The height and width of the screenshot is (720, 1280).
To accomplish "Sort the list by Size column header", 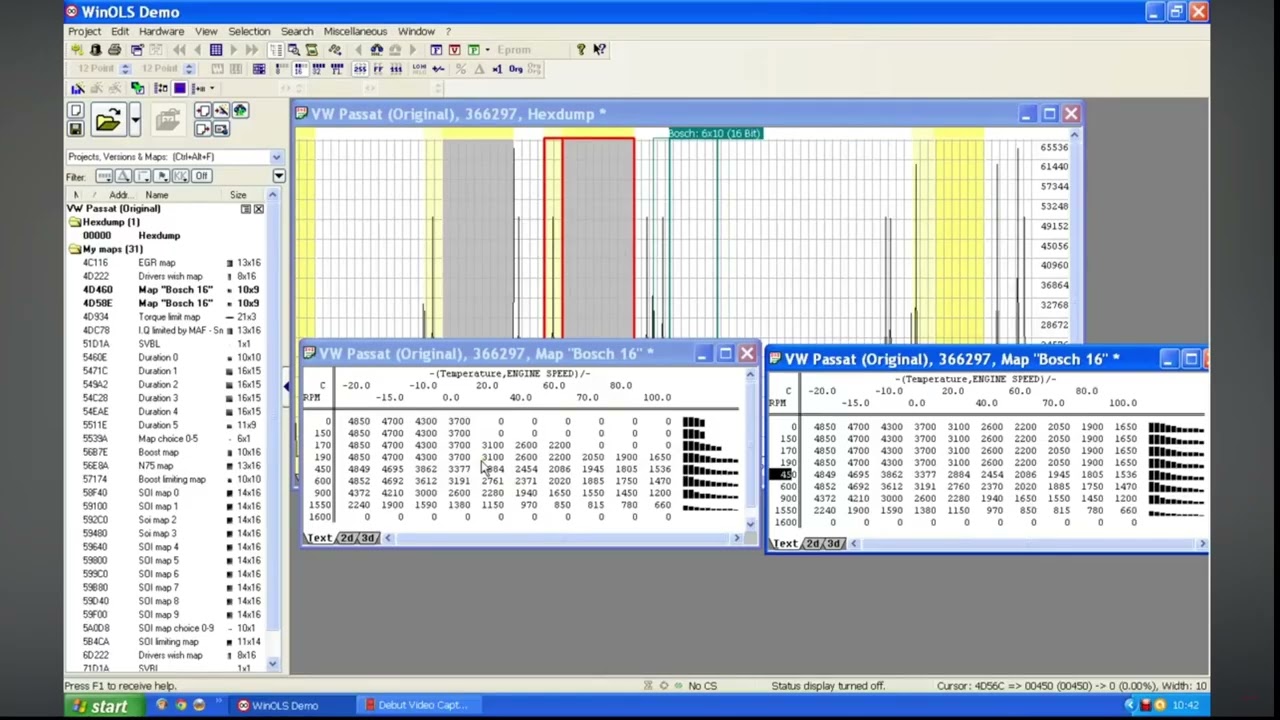I will 238,195.
